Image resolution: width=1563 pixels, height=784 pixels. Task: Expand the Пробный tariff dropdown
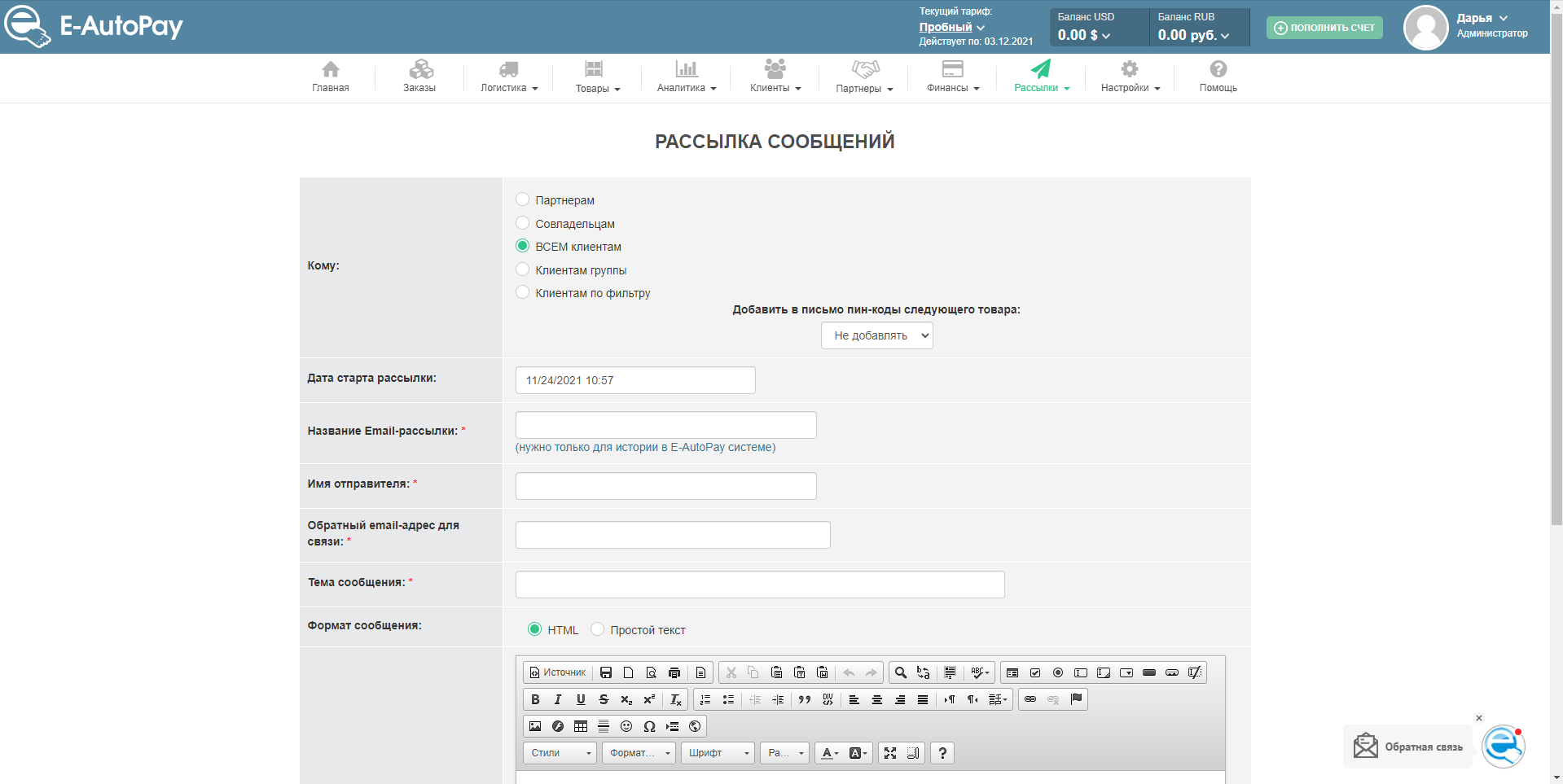[x=951, y=27]
